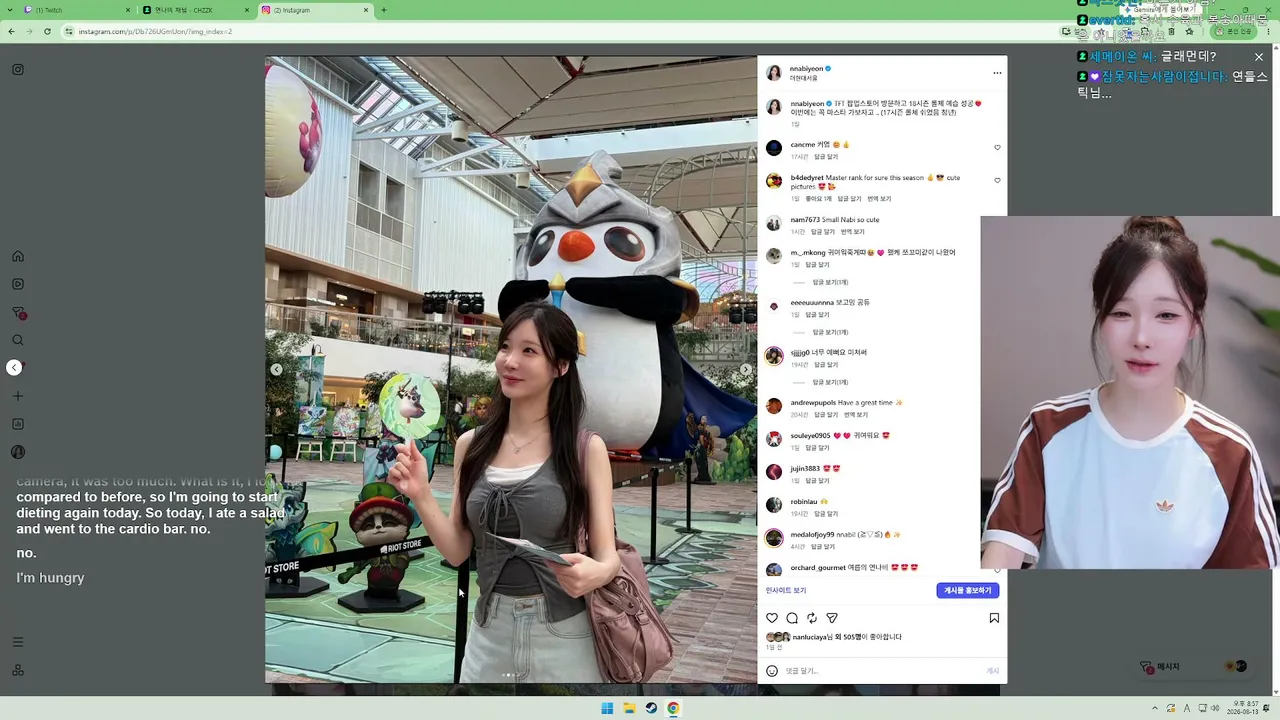Screen dimensions: 1280x720
Task: Like the post with the heart icon
Action: coord(772,618)
